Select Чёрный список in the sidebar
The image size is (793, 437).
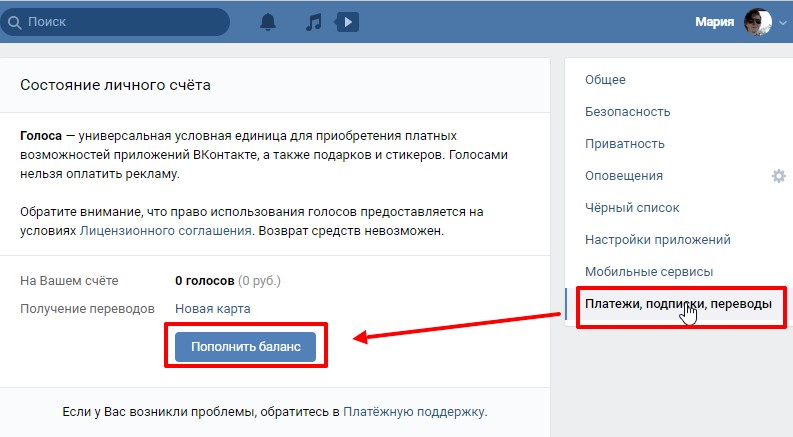coord(632,208)
